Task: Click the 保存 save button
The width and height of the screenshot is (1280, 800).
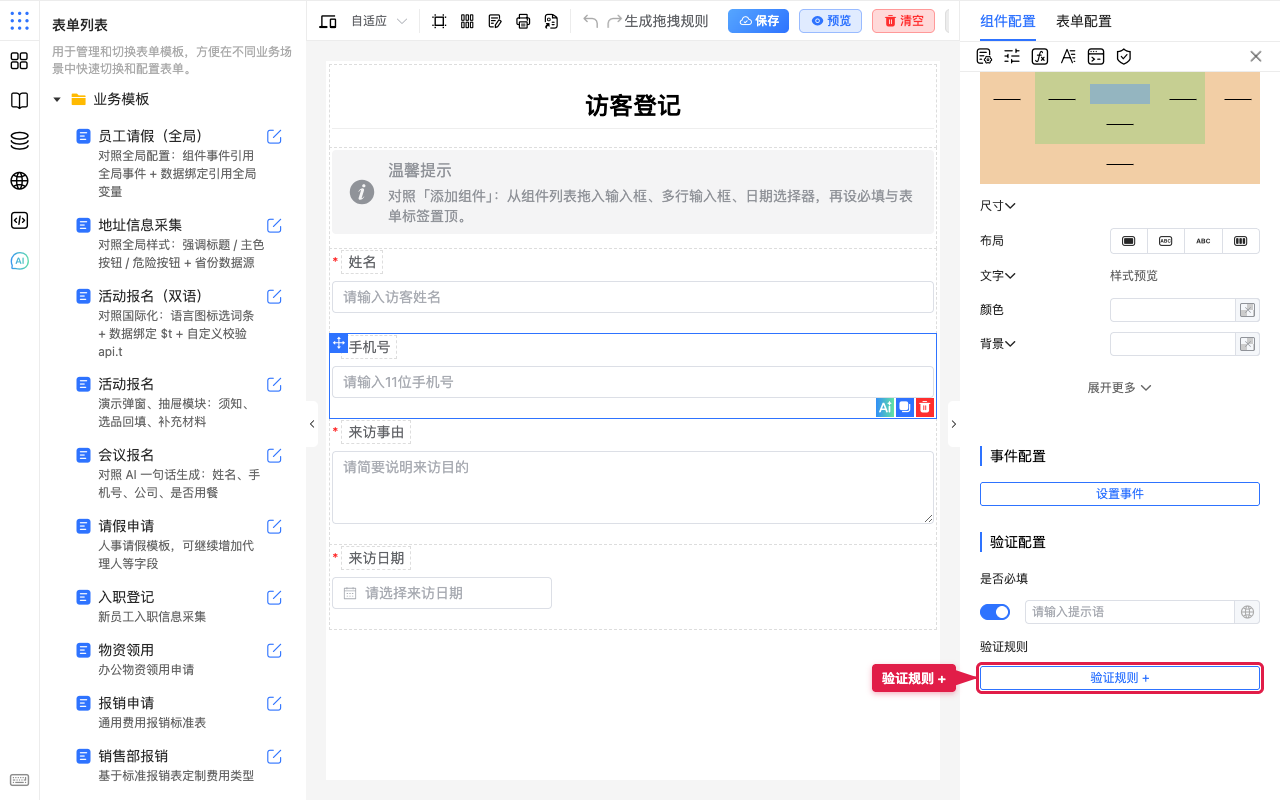Action: pos(759,21)
